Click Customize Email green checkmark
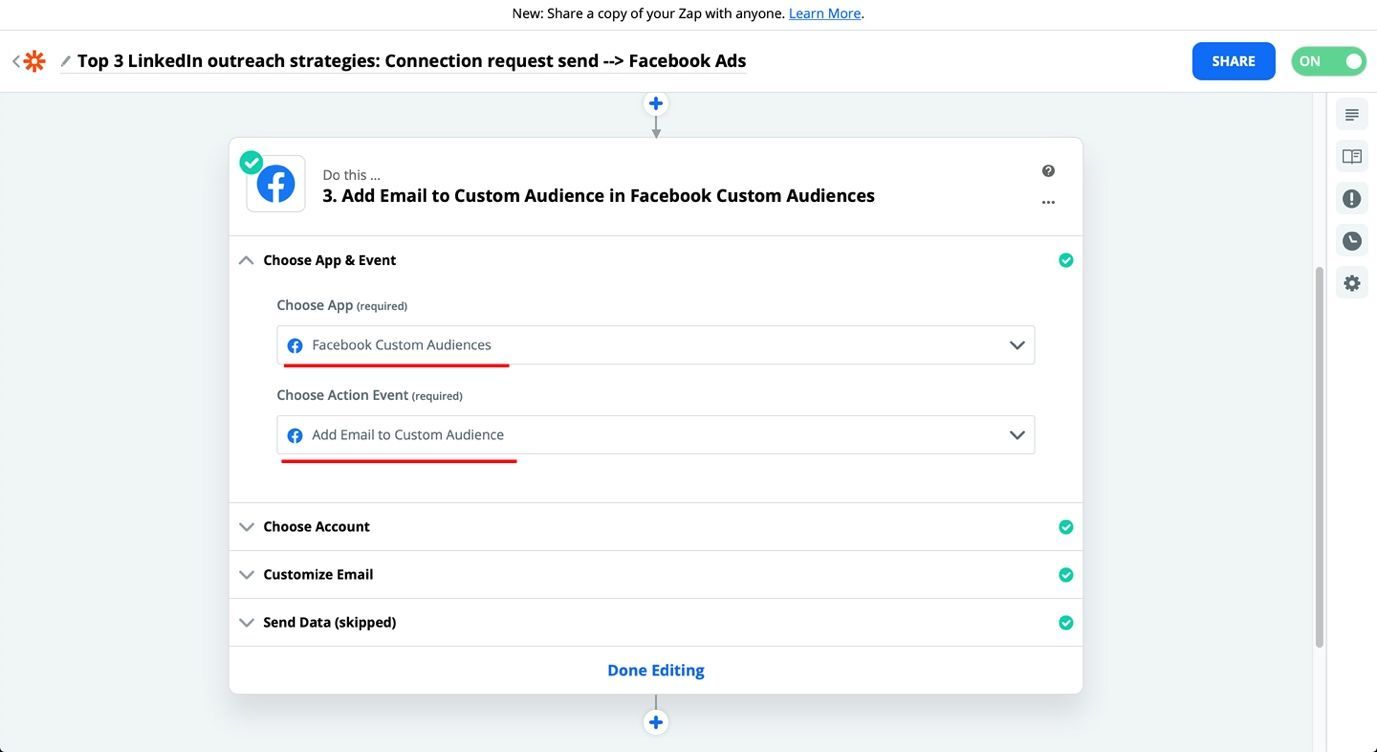The width and height of the screenshot is (1377, 752). (1066, 575)
